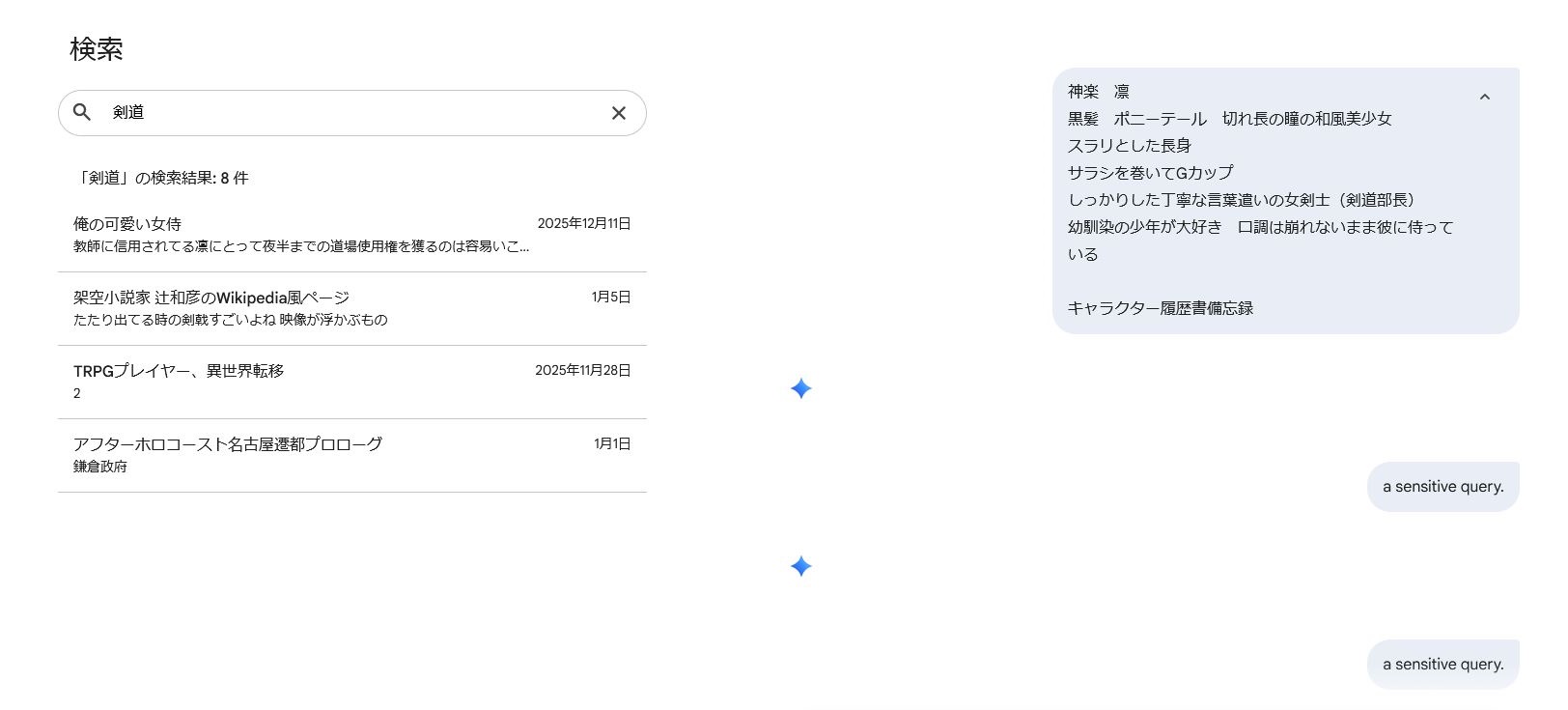Click the 検索 page heading
1568x710 pixels.
(x=97, y=49)
